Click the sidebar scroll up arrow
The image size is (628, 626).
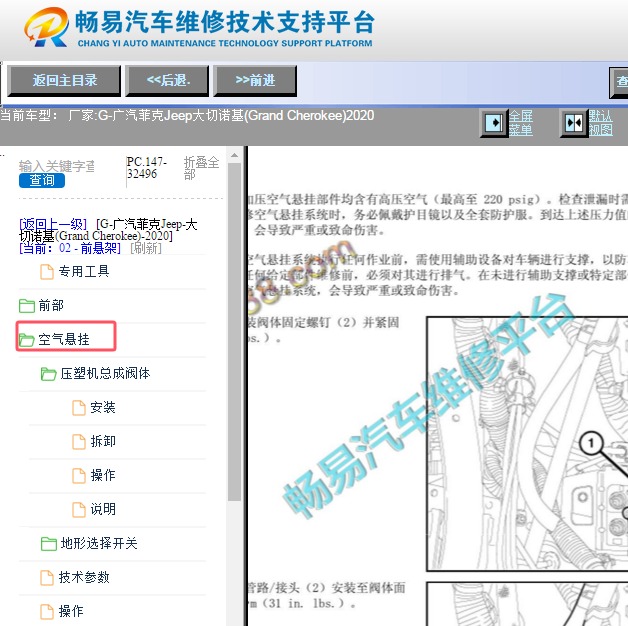click(234, 155)
